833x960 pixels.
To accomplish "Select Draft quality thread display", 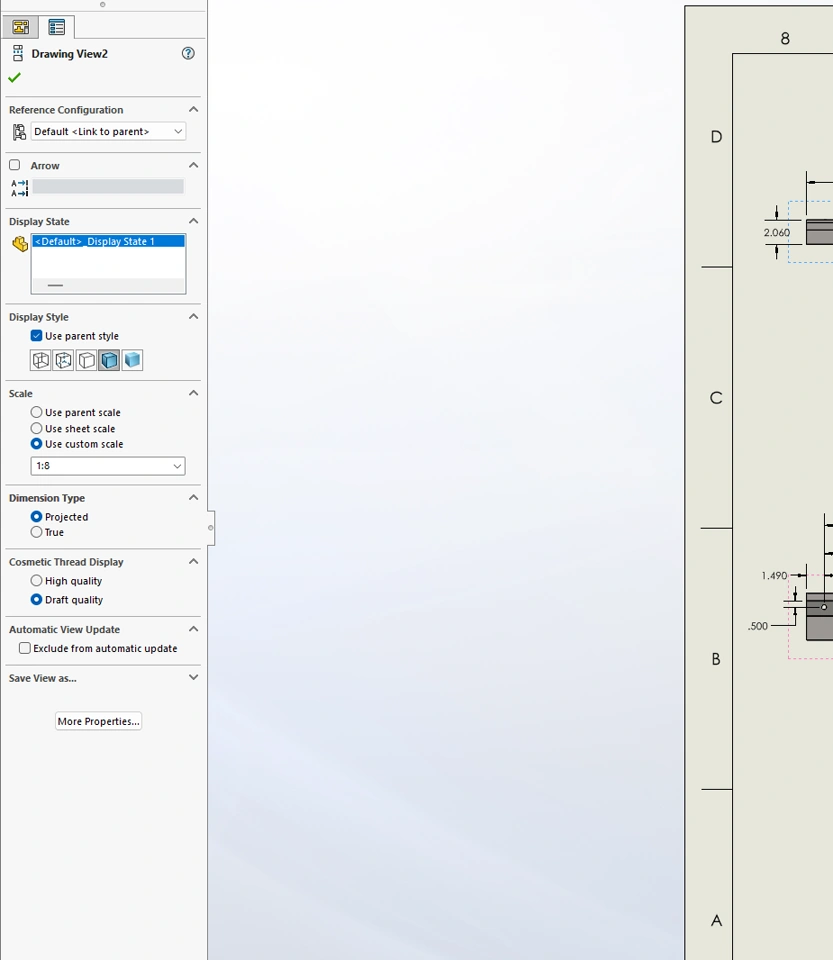I will coord(37,599).
